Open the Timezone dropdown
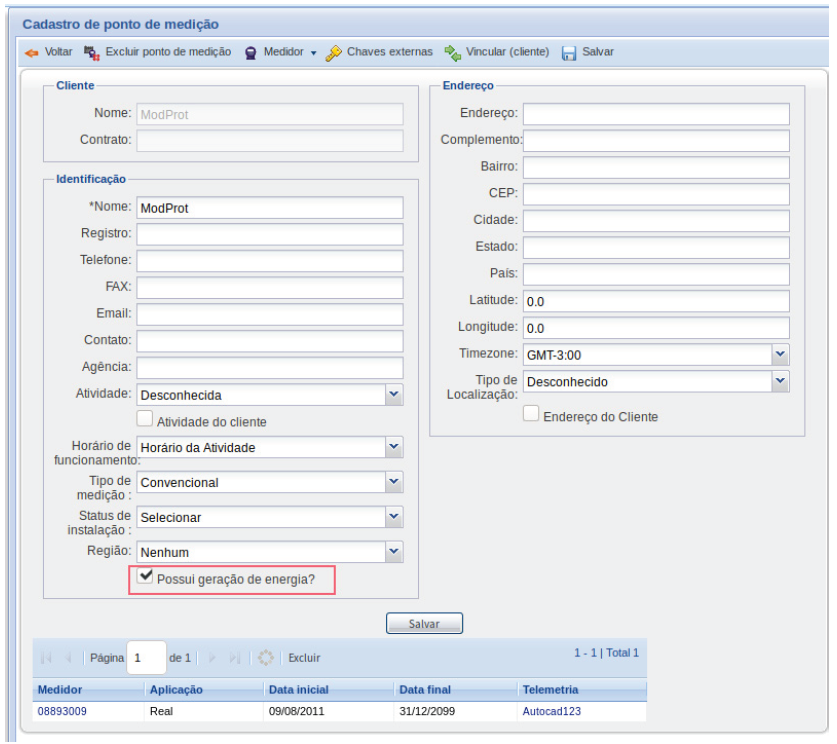Viewport: 837px width, 744px height. click(780, 354)
